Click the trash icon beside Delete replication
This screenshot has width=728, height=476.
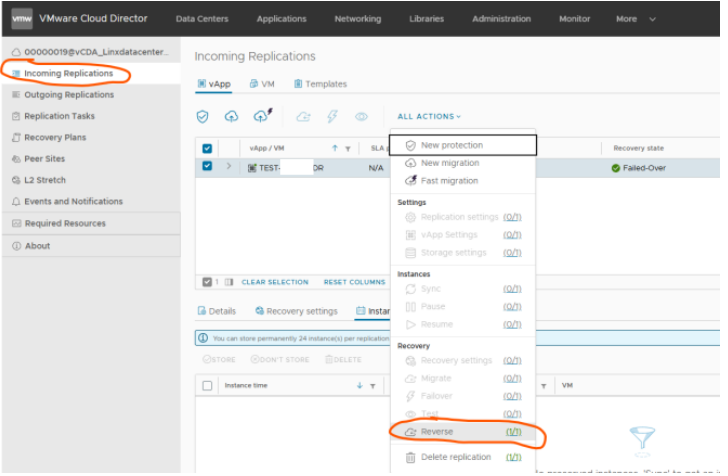coord(410,457)
